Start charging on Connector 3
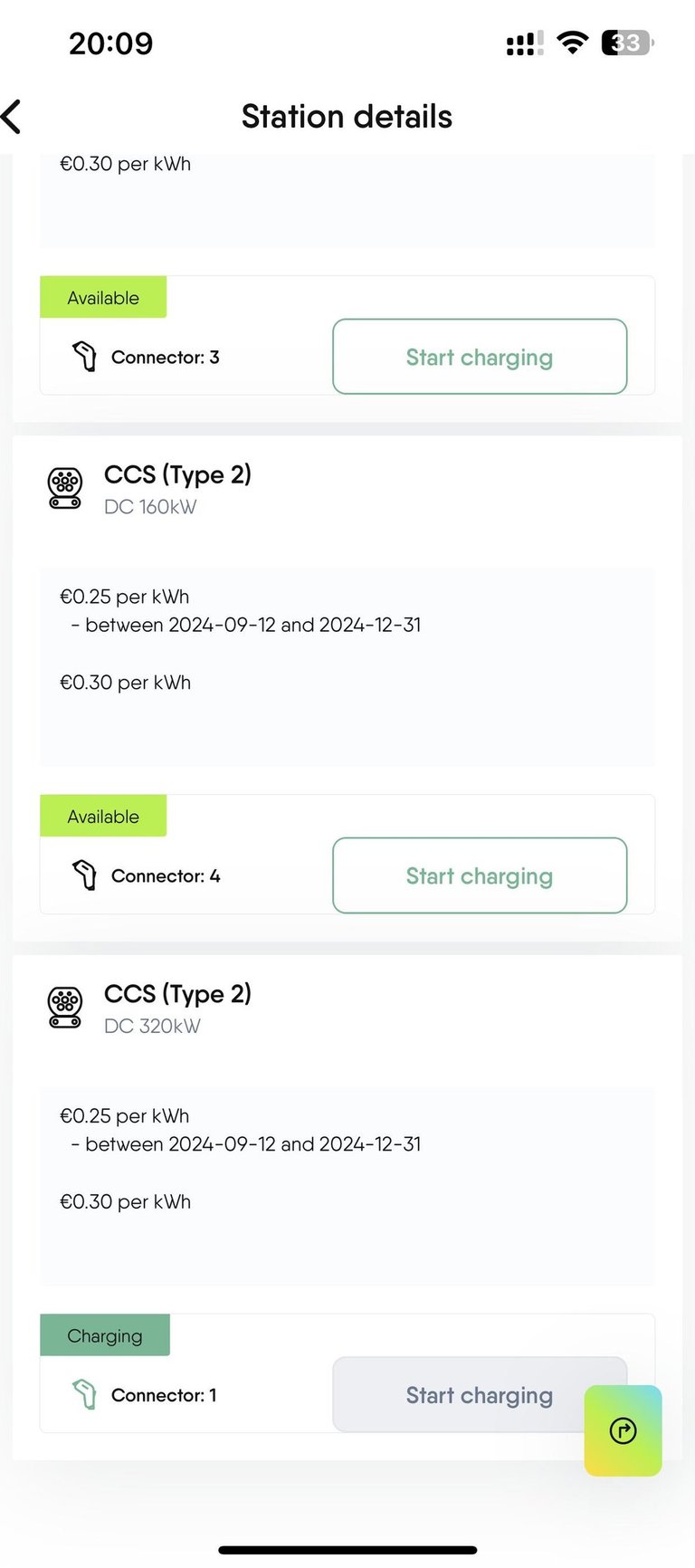Screen dimensions: 695x1568 tap(480, 357)
